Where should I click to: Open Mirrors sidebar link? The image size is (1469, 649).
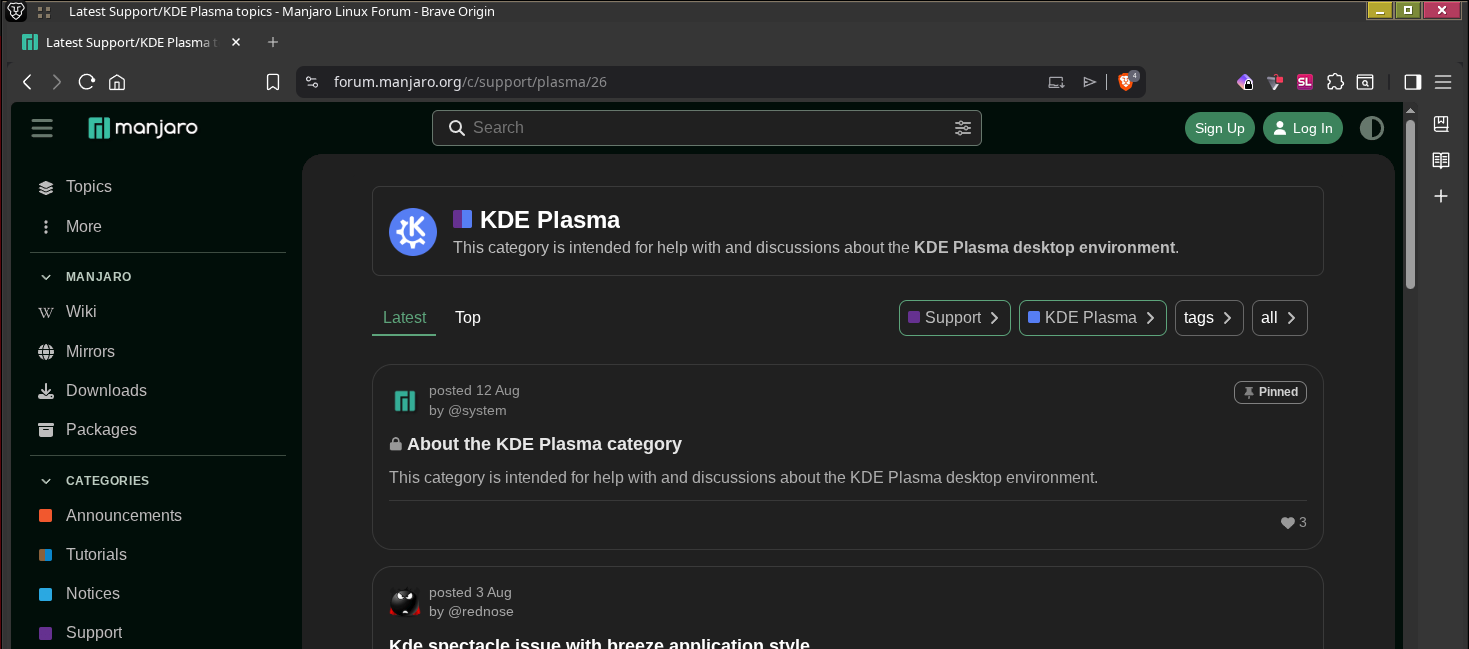pos(90,352)
